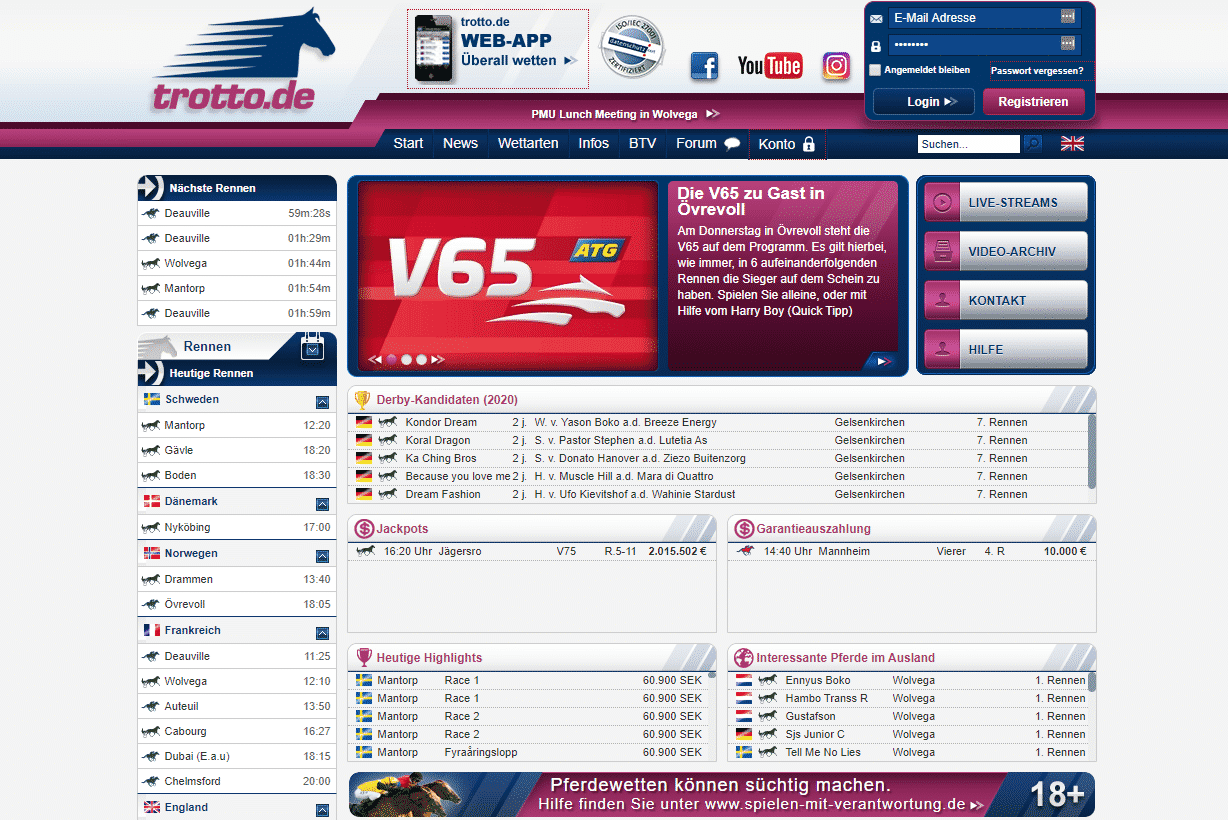
Task: Click the trotto.de horse logo
Action: click(x=245, y=60)
